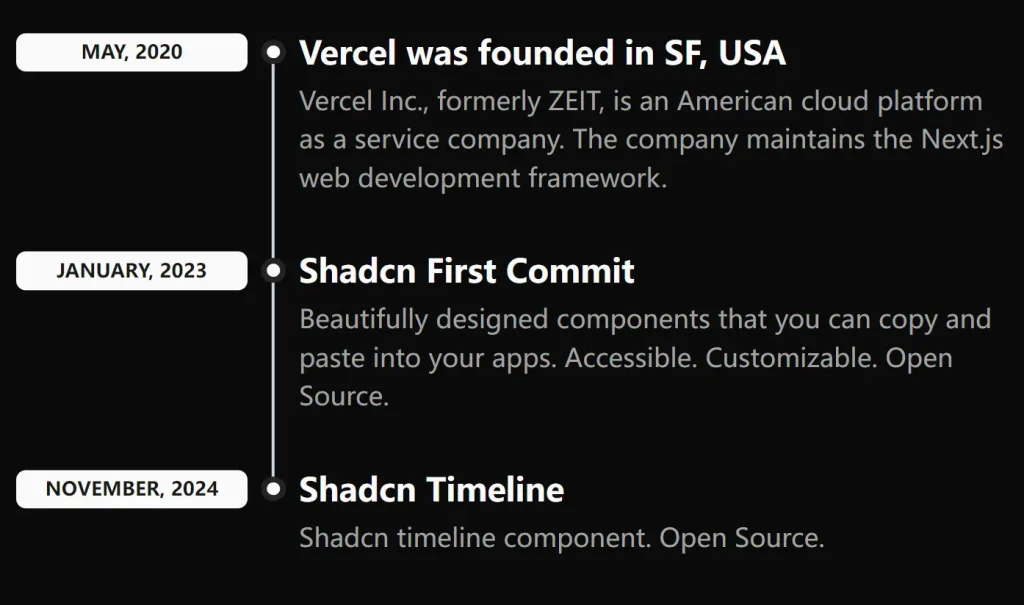Screen dimensions: 1024x605
Task: Click the JANUARY, 2023 date pill
Action: point(131,270)
